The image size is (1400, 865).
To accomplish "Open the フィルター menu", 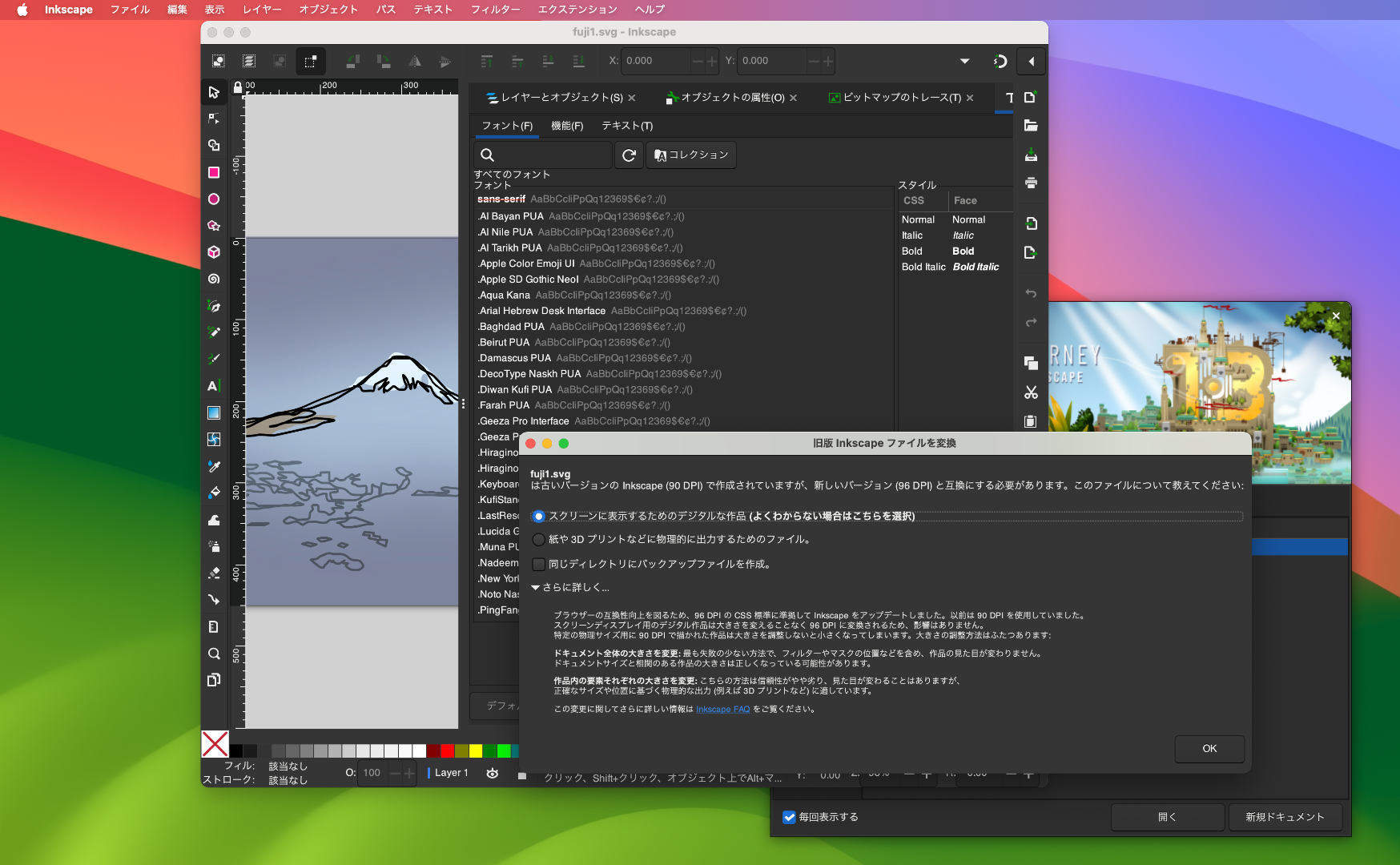I will pos(495,10).
